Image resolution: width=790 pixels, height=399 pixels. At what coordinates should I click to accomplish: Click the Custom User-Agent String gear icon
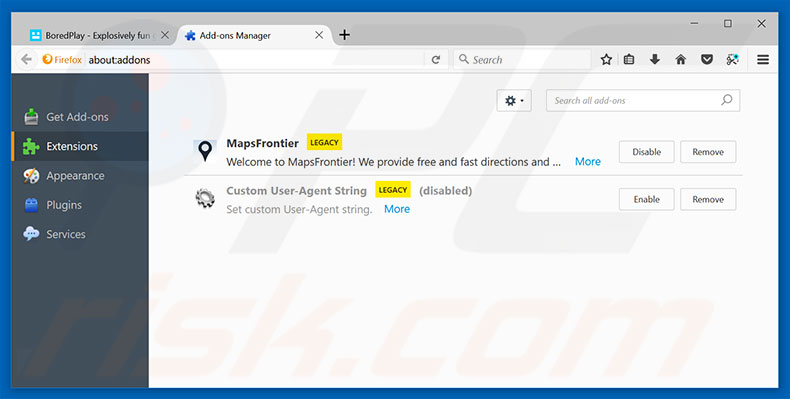pyautogui.click(x=205, y=198)
